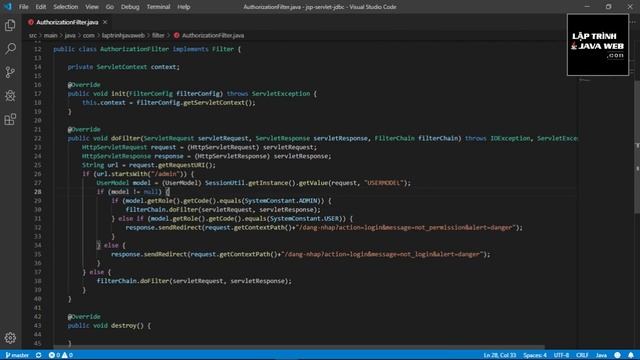This screenshot has height=360, width=640.
Task: Click the filter breadcrumb segment
Action: point(158,36)
